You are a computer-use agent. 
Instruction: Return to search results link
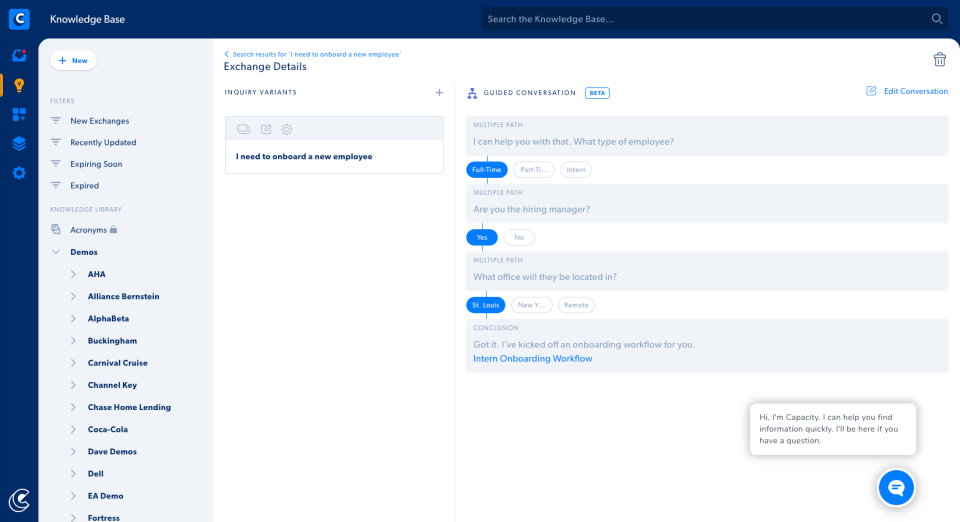(317, 54)
